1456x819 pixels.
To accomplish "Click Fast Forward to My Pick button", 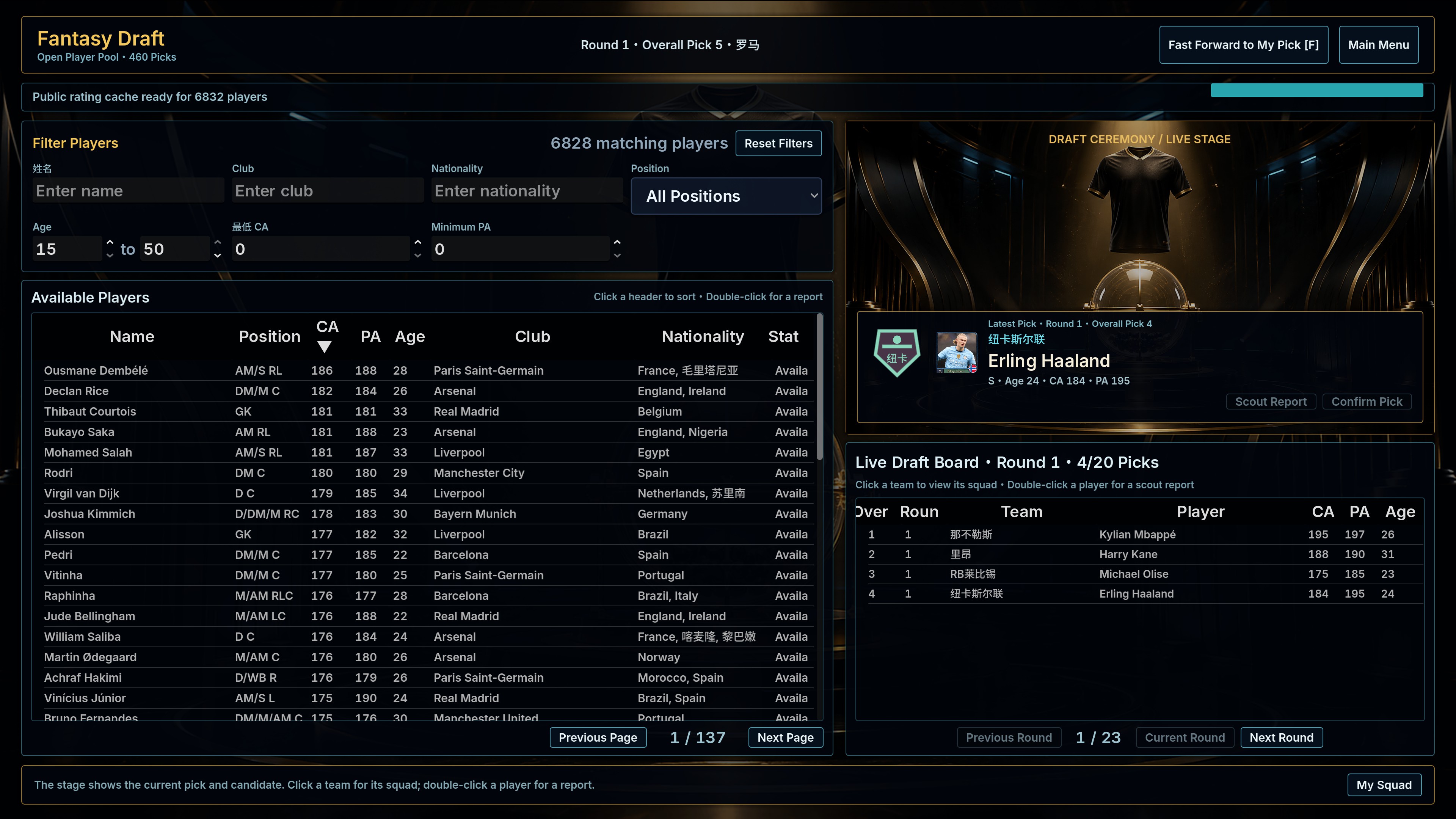I will tap(1244, 45).
